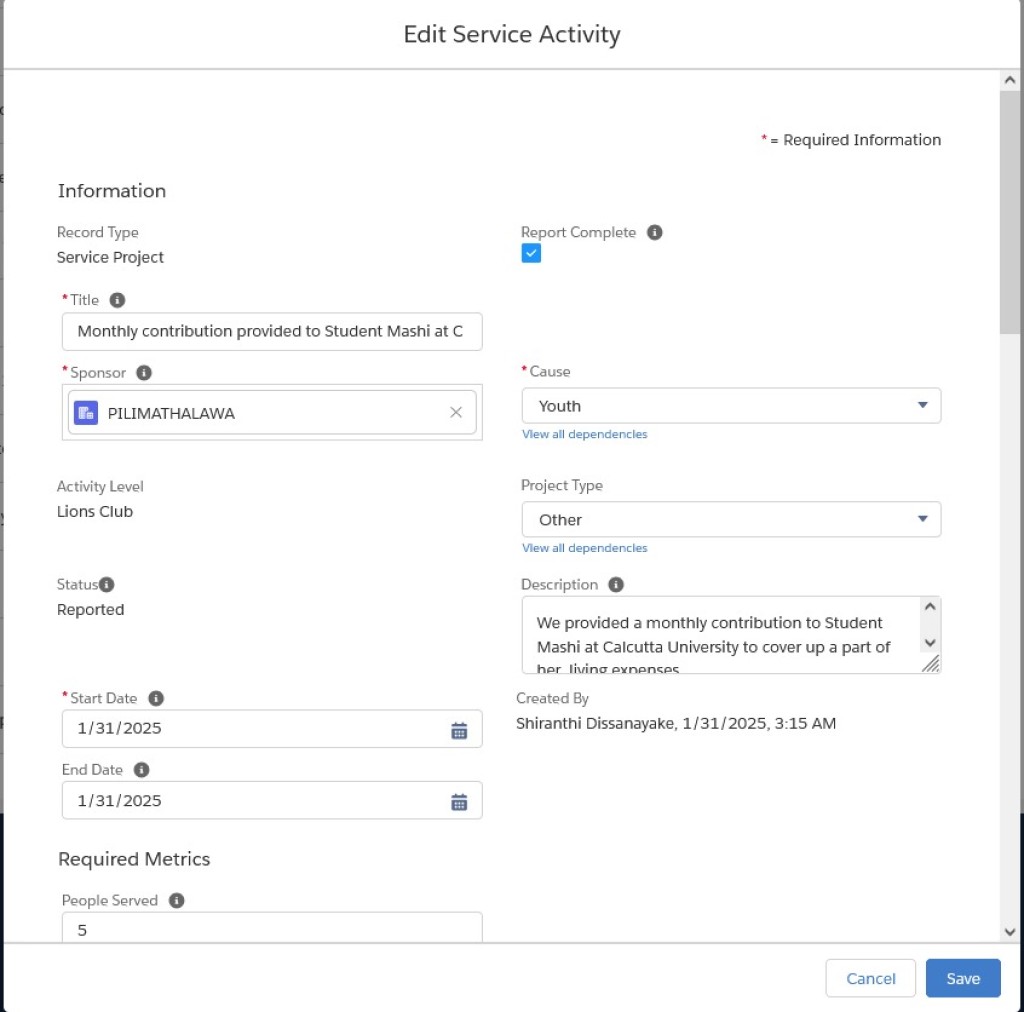The image size is (1024, 1012).
Task: Clear the PILIMATHALAWA sponsor selection
Action: [x=456, y=412]
